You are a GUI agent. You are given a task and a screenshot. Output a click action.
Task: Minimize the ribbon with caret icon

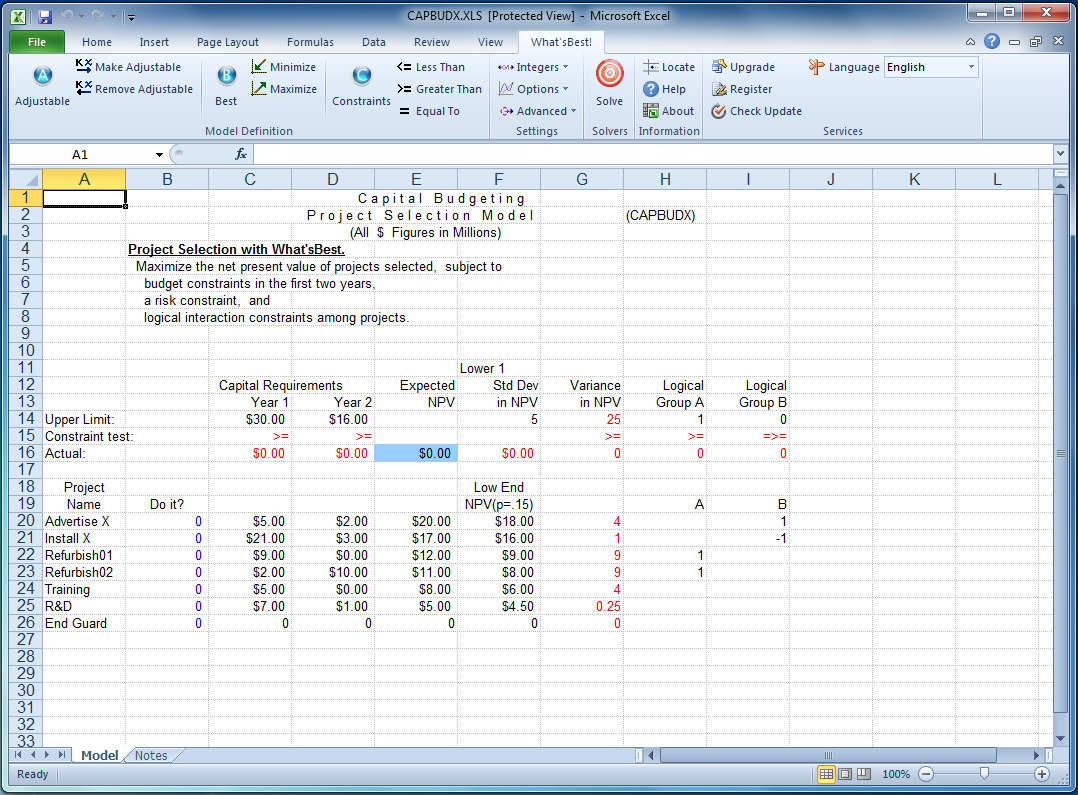[x=970, y=42]
